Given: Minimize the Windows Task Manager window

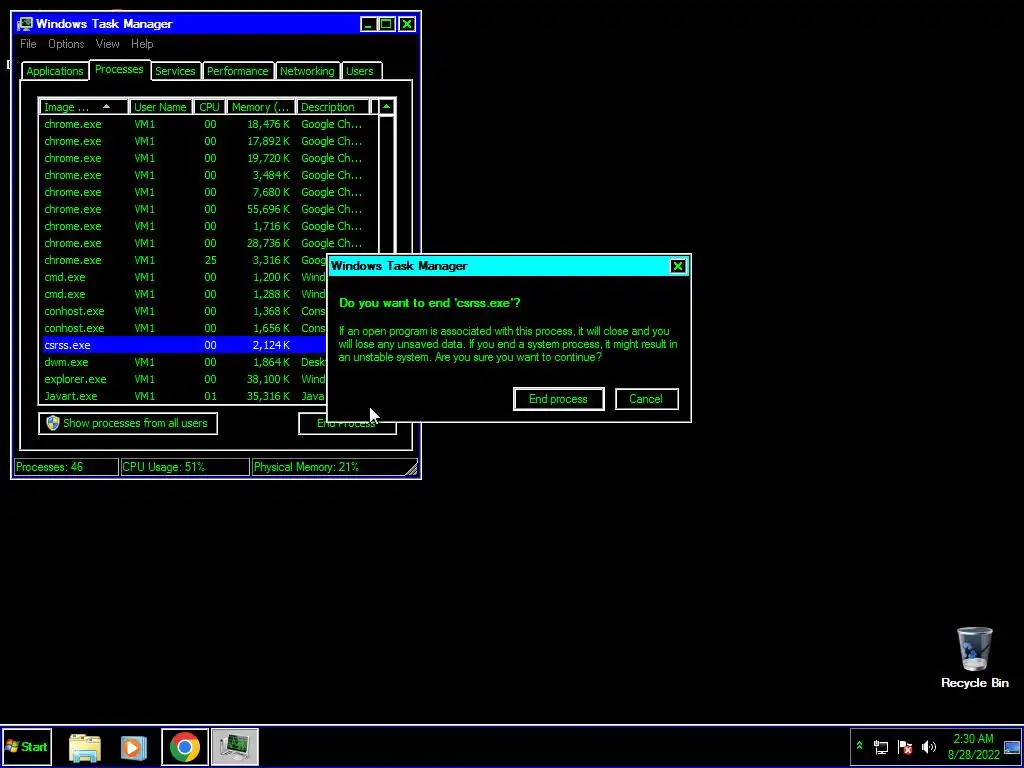Looking at the screenshot, I should click(x=368, y=24).
